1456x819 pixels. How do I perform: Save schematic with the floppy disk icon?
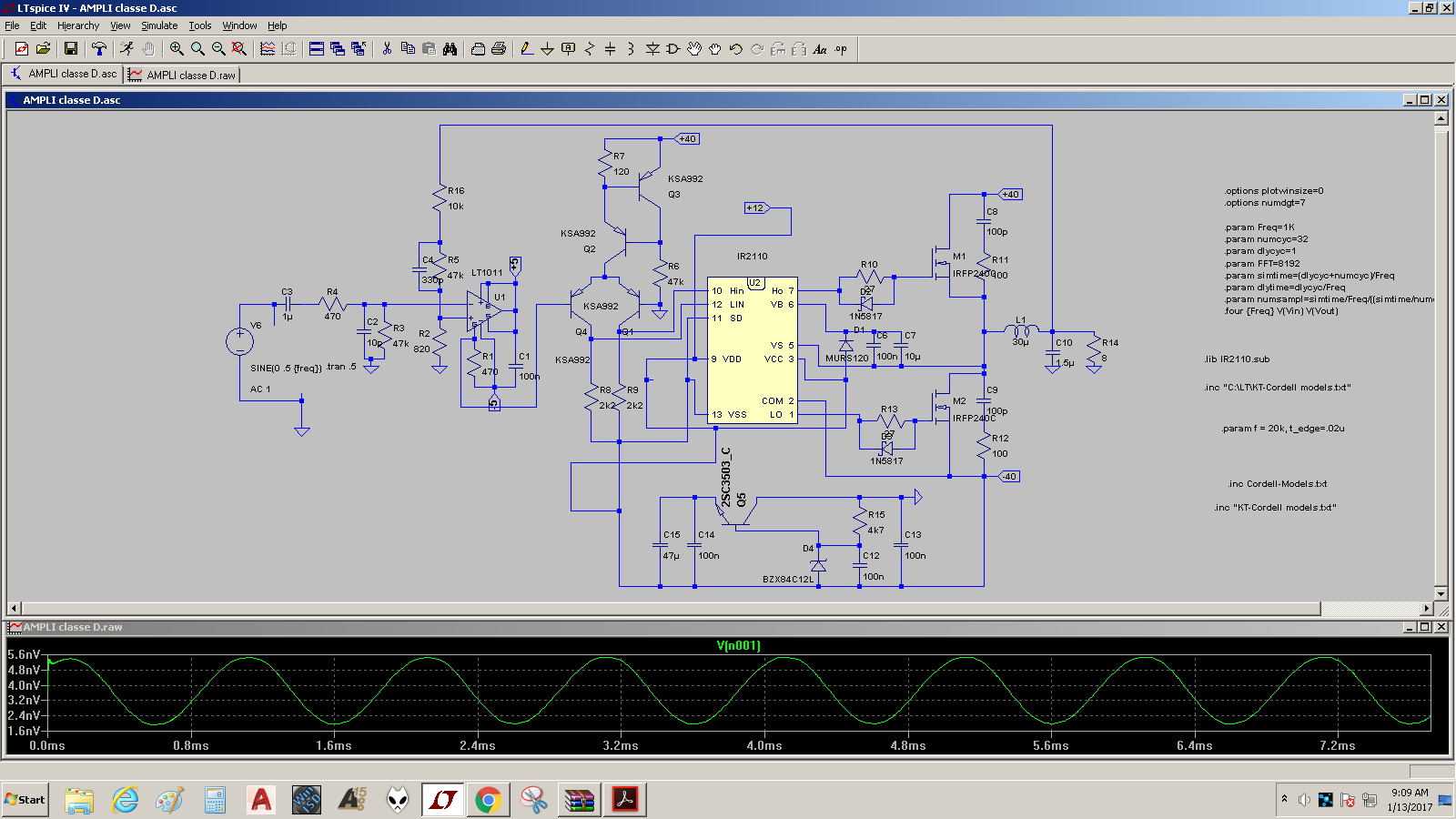[x=71, y=49]
